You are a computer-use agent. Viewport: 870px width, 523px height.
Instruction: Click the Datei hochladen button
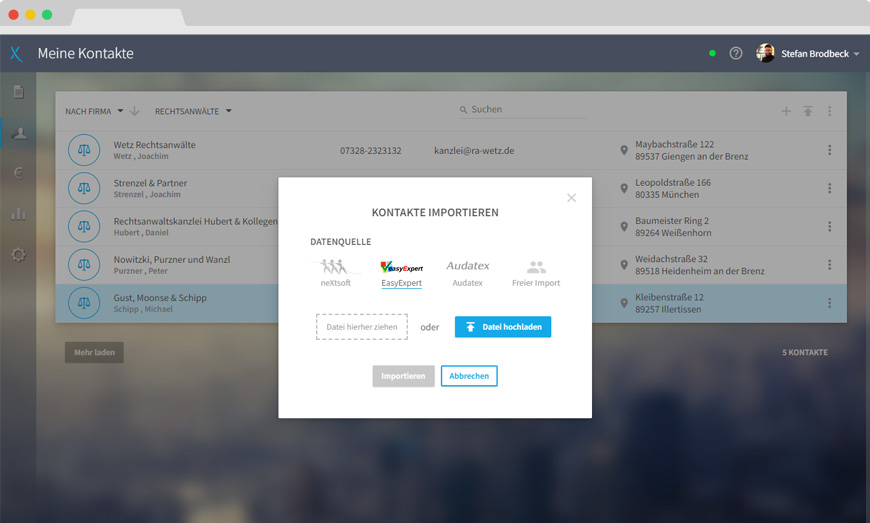[x=503, y=327]
